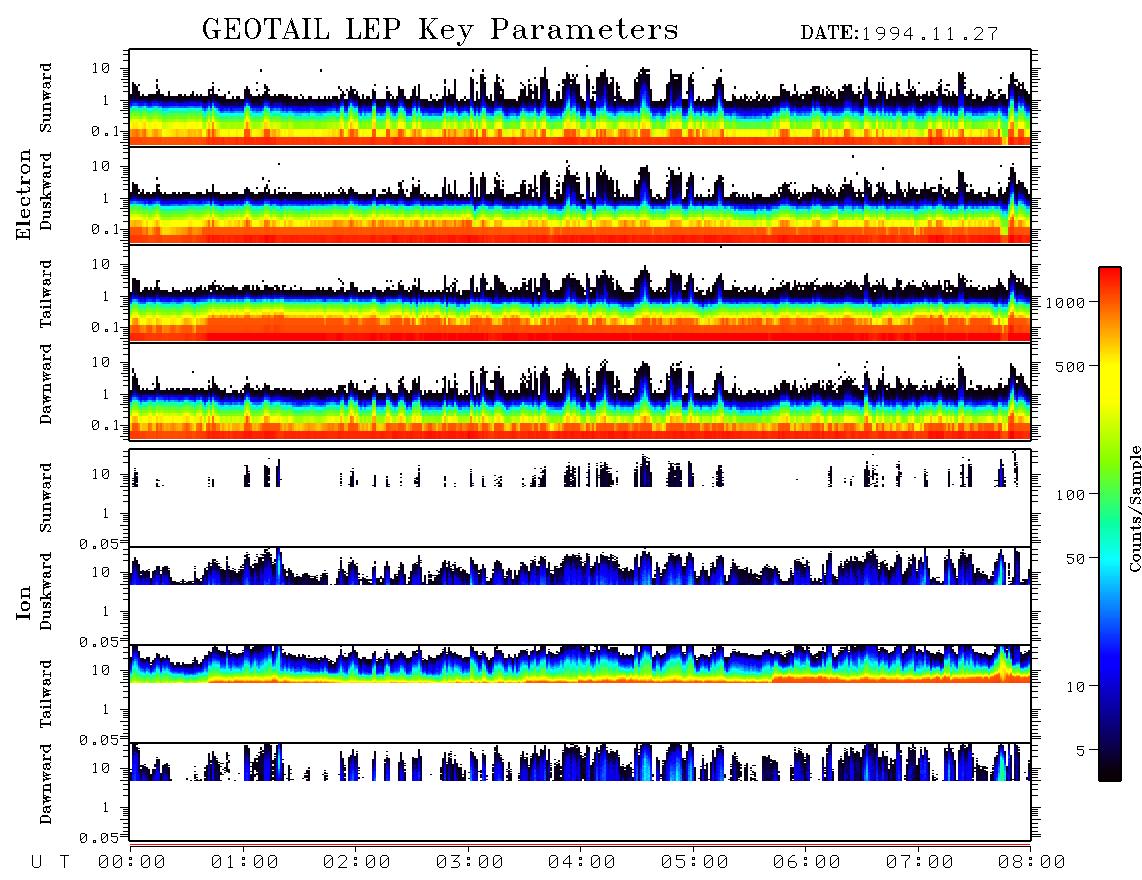Click the 100 colorbar tick label
Image resolution: width=1142 pixels, height=880 pixels.
pos(1071,495)
